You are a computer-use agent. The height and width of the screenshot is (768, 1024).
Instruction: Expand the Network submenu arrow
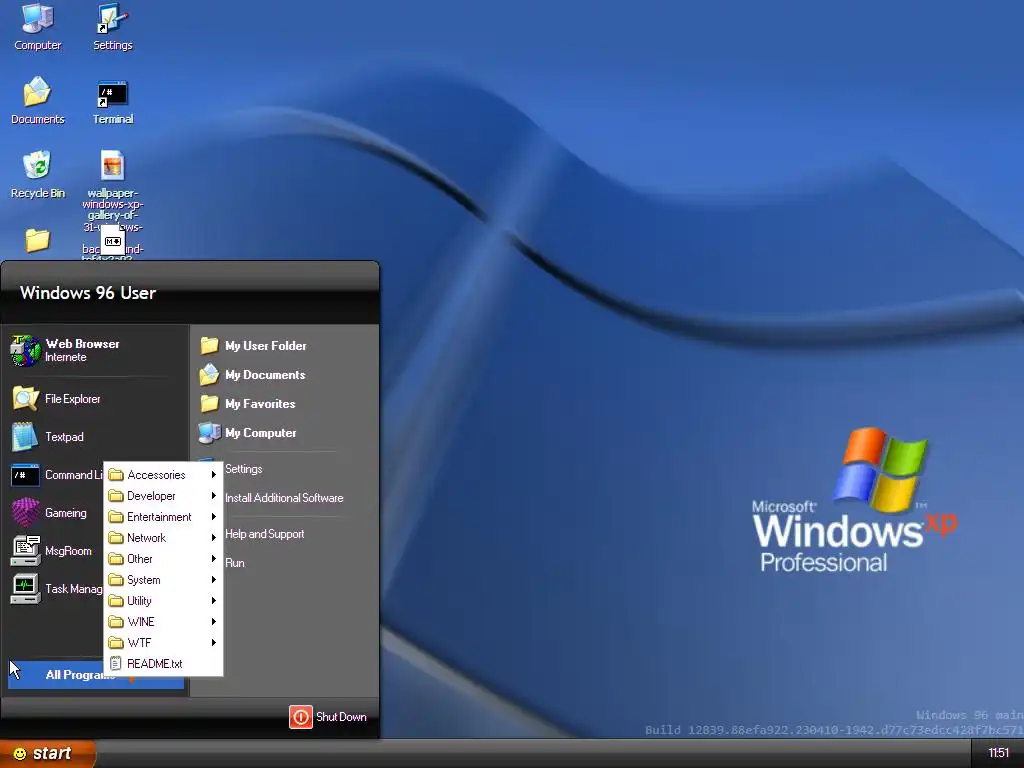pos(214,537)
